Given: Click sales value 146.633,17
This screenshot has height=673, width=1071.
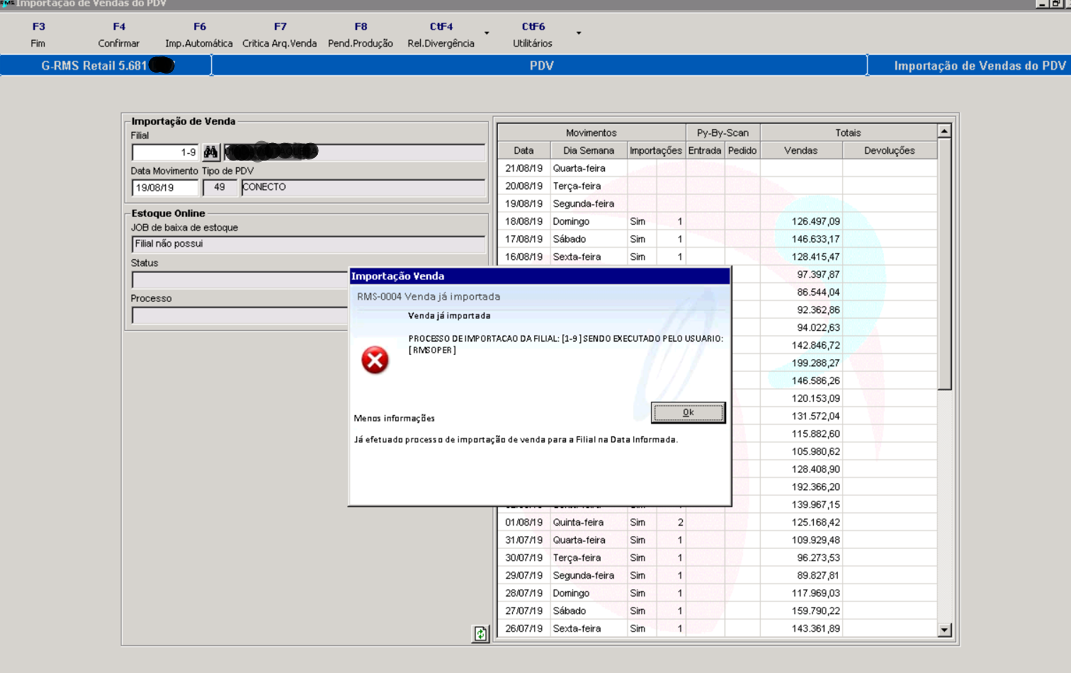Looking at the screenshot, I should 816,239.
